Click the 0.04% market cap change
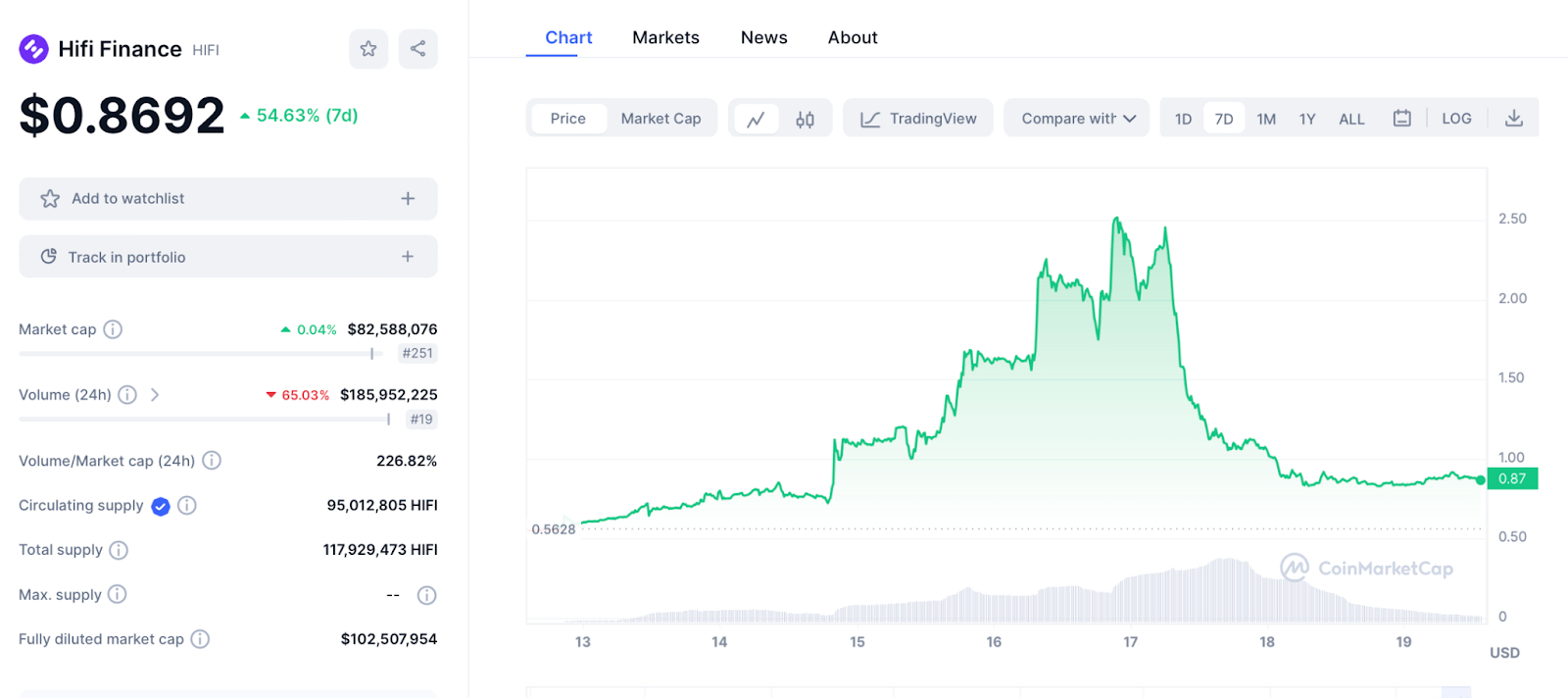This screenshot has height=698, width=1568. [x=309, y=330]
